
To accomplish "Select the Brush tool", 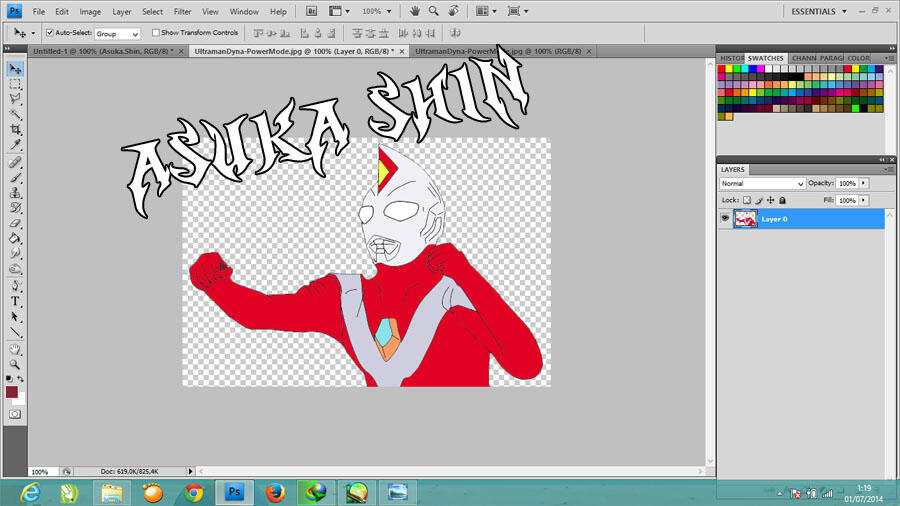I will (15, 178).
